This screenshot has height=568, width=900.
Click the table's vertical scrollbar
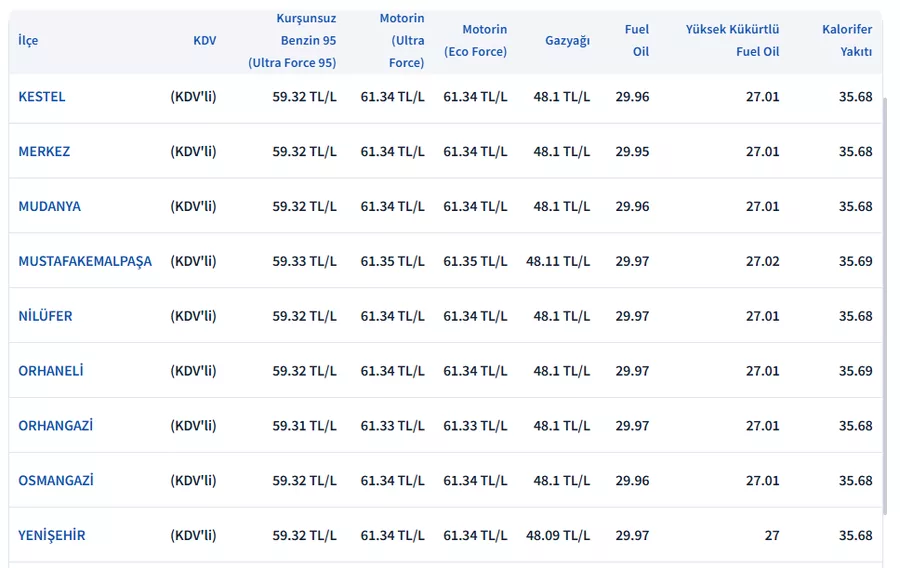point(885,300)
